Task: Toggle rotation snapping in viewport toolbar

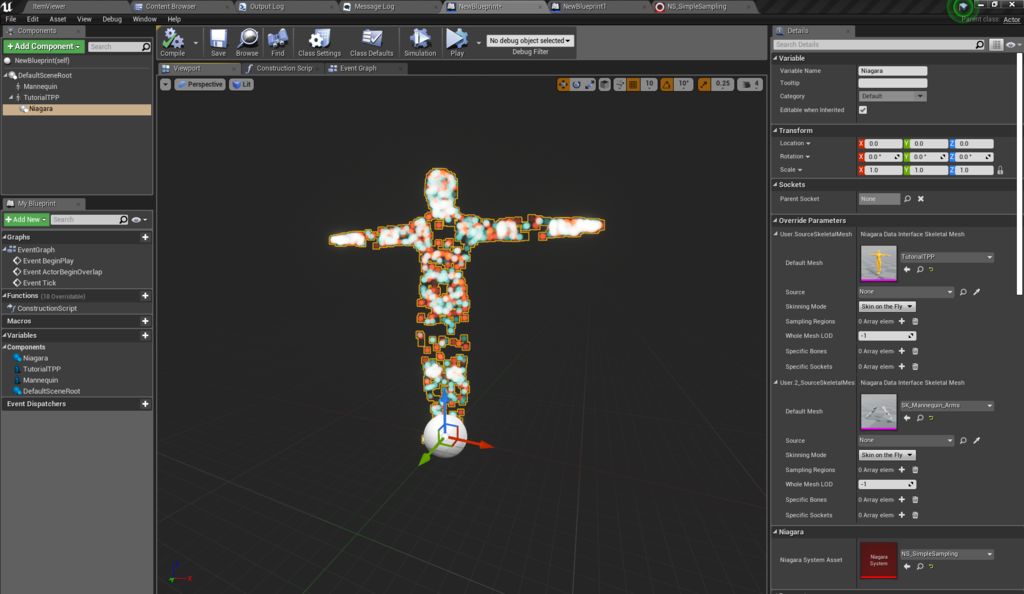Action: pyautogui.click(x=667, y=84)
